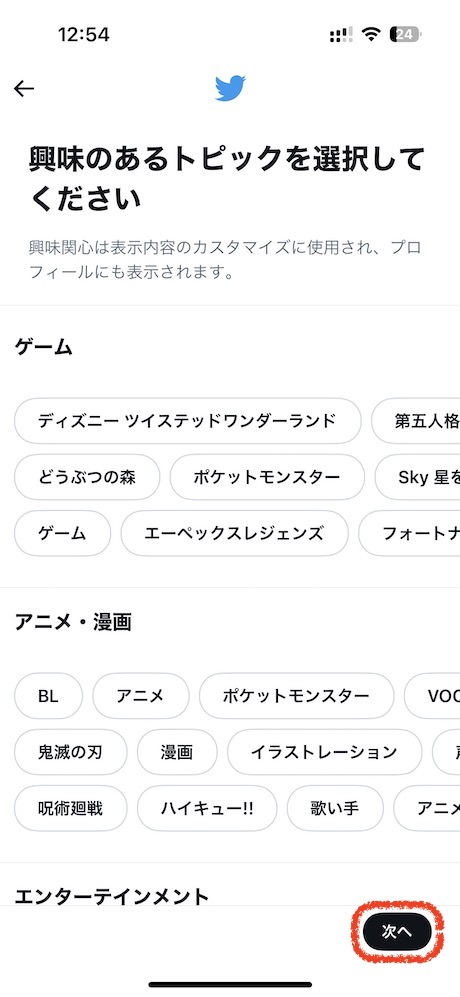Image resolution: width=460 pixels, height=997 pixels.
Task: Toggle the アニメ topic chip
Action: pyautogui.click(x=141, y=696)
